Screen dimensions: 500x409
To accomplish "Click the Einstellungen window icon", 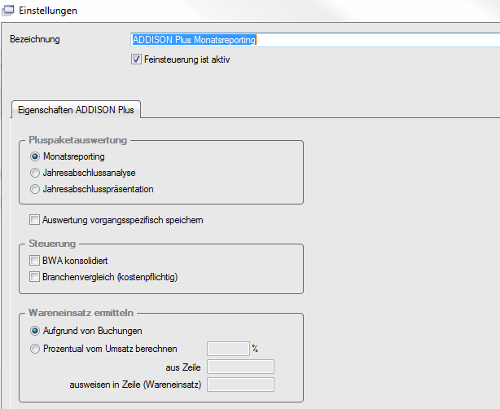I will [8, 11].
